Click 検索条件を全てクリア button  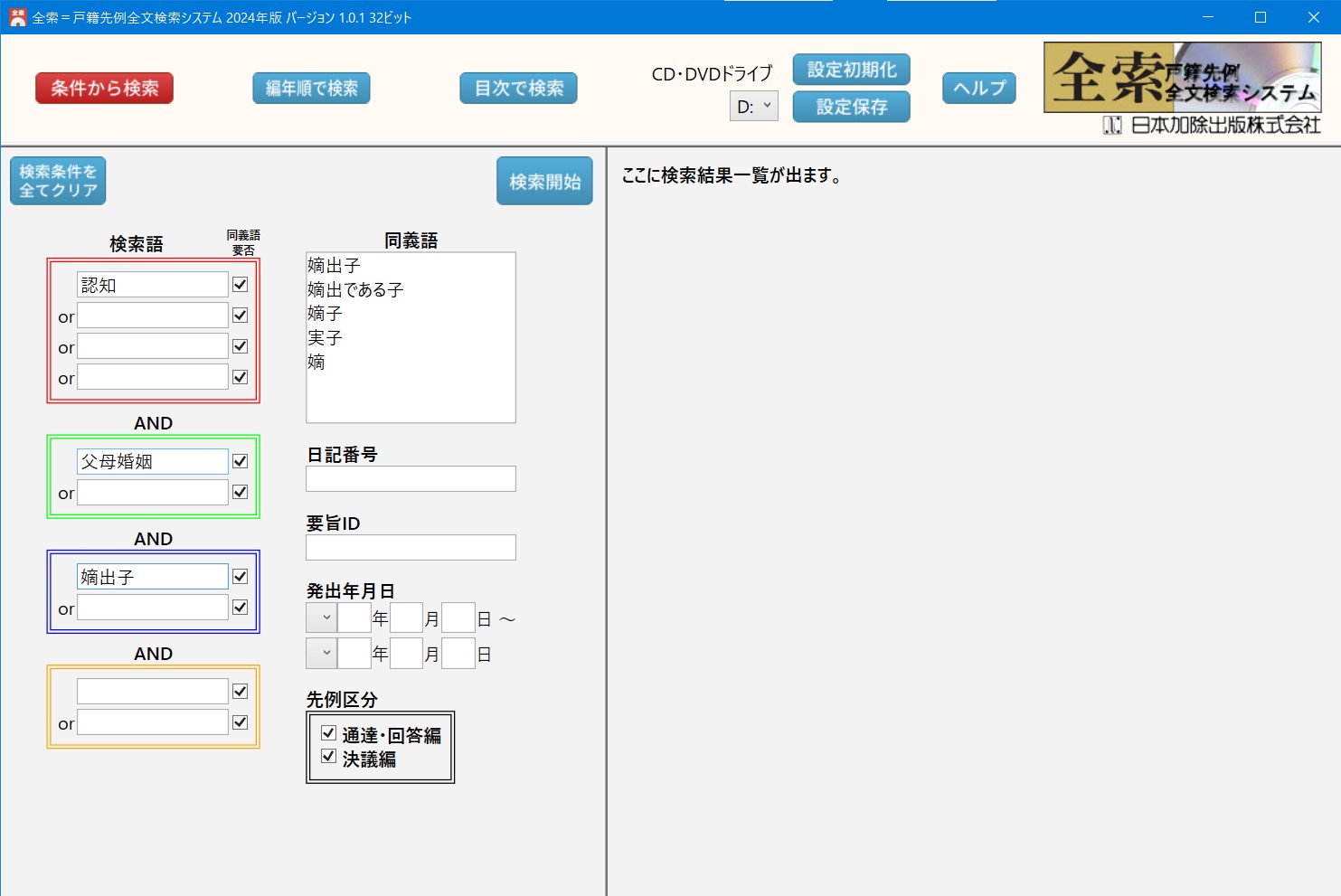[58, 181]
